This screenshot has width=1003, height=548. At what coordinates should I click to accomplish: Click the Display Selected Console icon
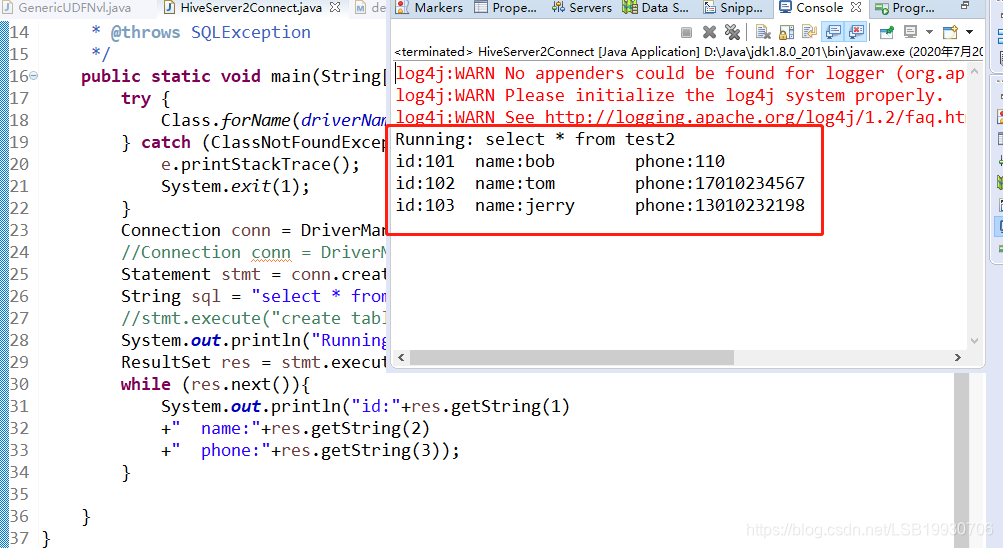(910, 32)
